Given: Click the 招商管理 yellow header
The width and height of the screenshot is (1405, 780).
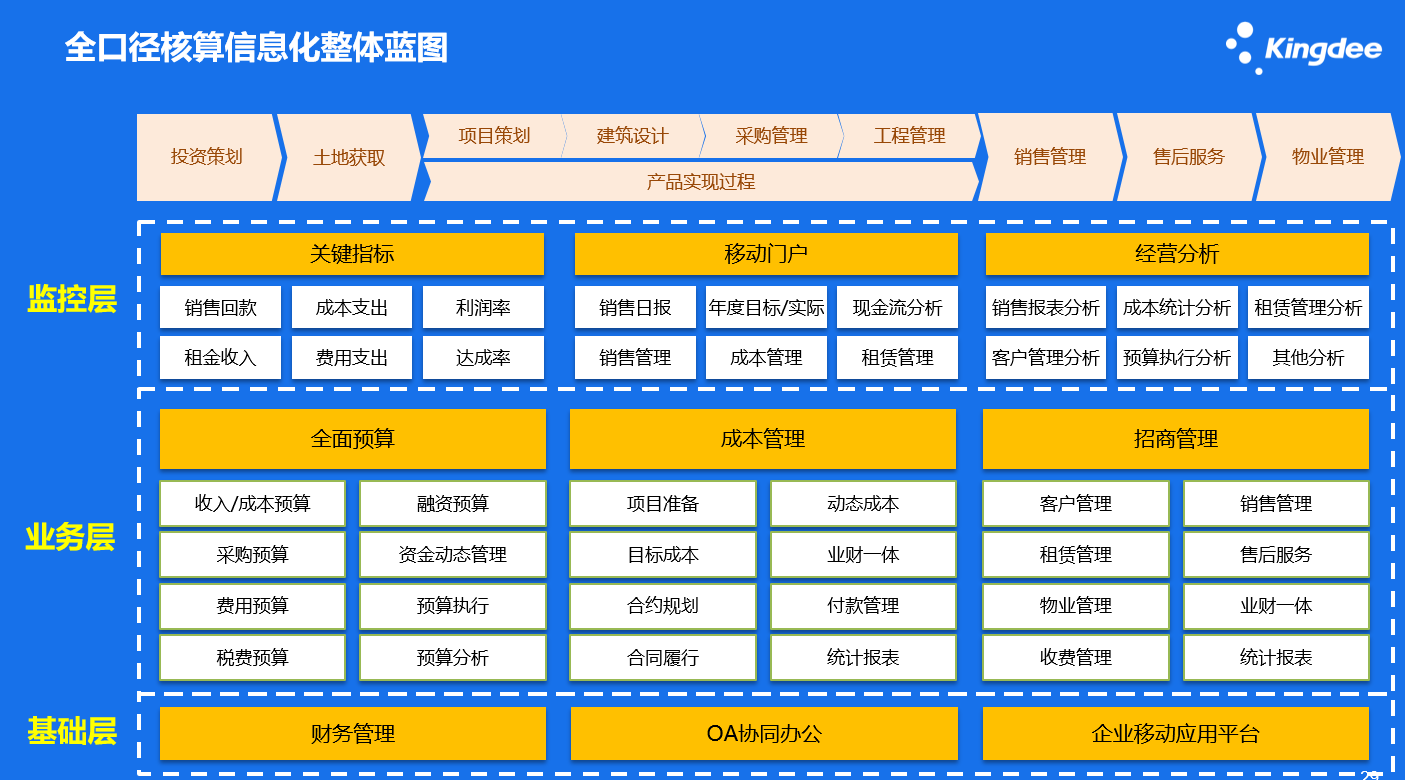Looking at the screenshot, I should click(1175, 438).
